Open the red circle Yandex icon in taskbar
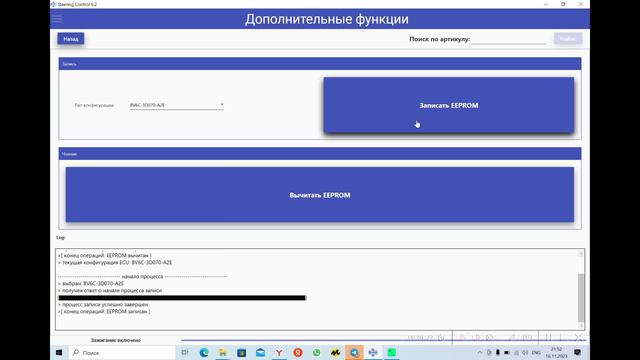640x360 pixels. click(x=298, y=353)
